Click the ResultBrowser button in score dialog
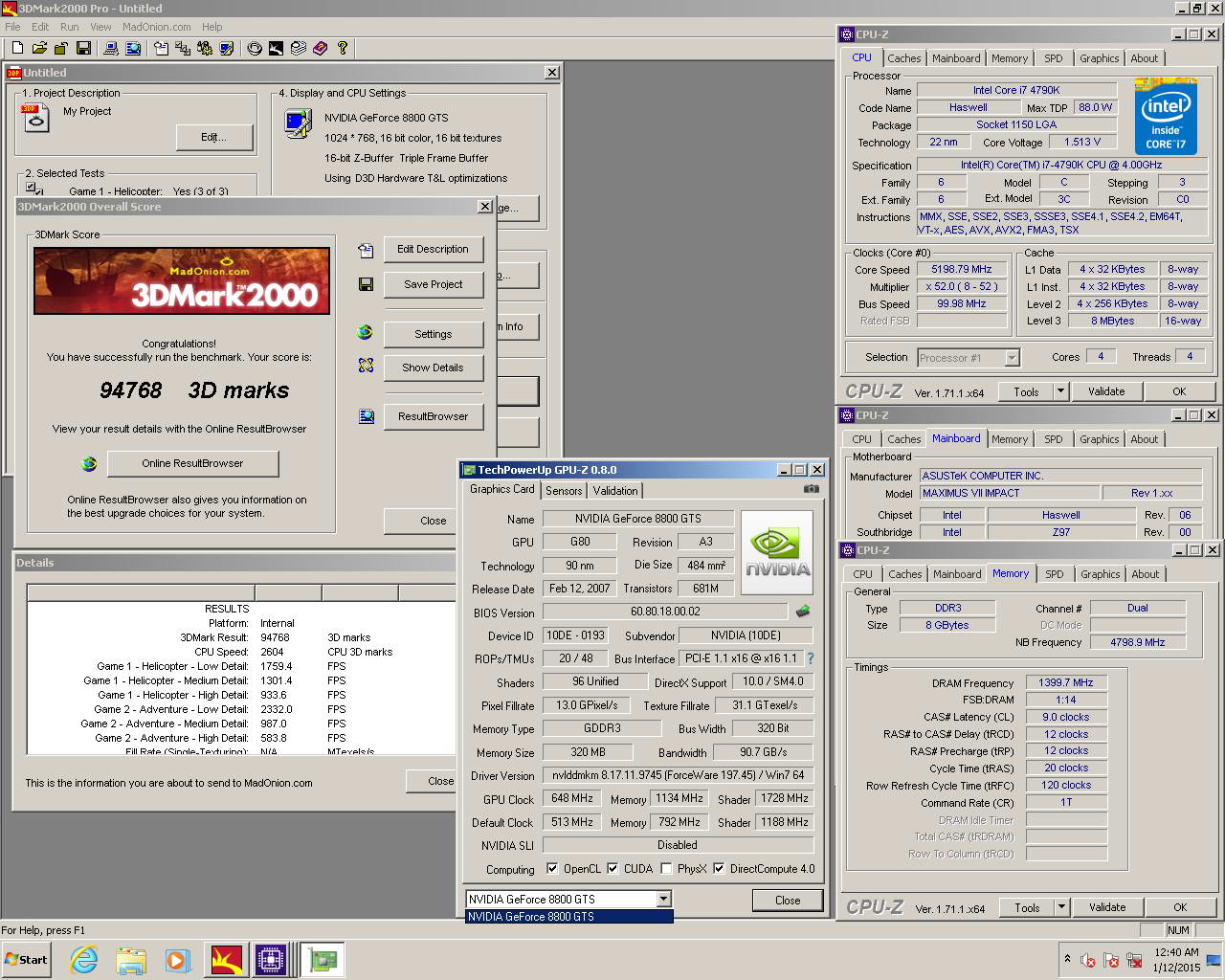This screenshot has height=980, width=1225. (433, 416)
